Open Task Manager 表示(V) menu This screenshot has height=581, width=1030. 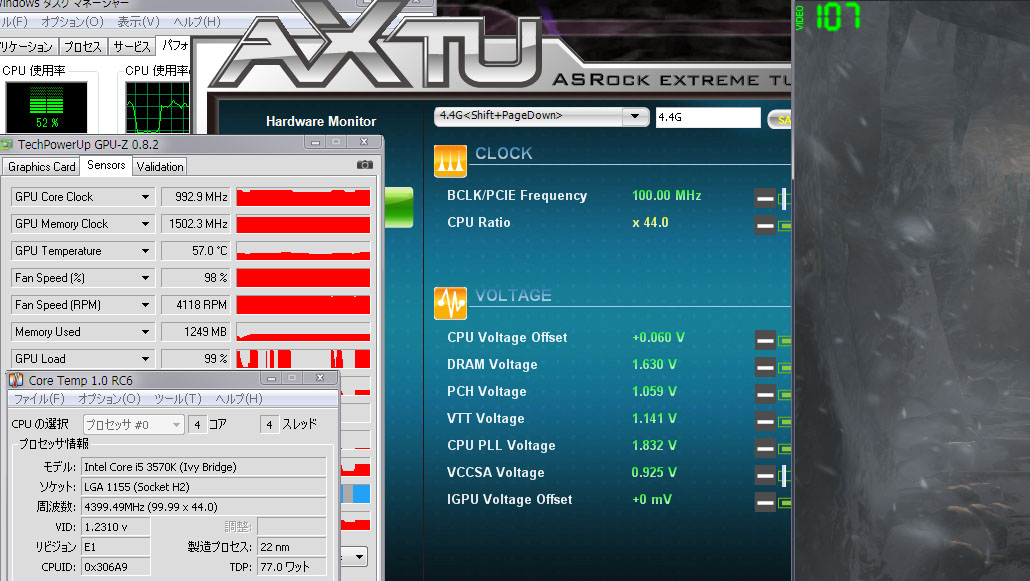coord(138,22)
